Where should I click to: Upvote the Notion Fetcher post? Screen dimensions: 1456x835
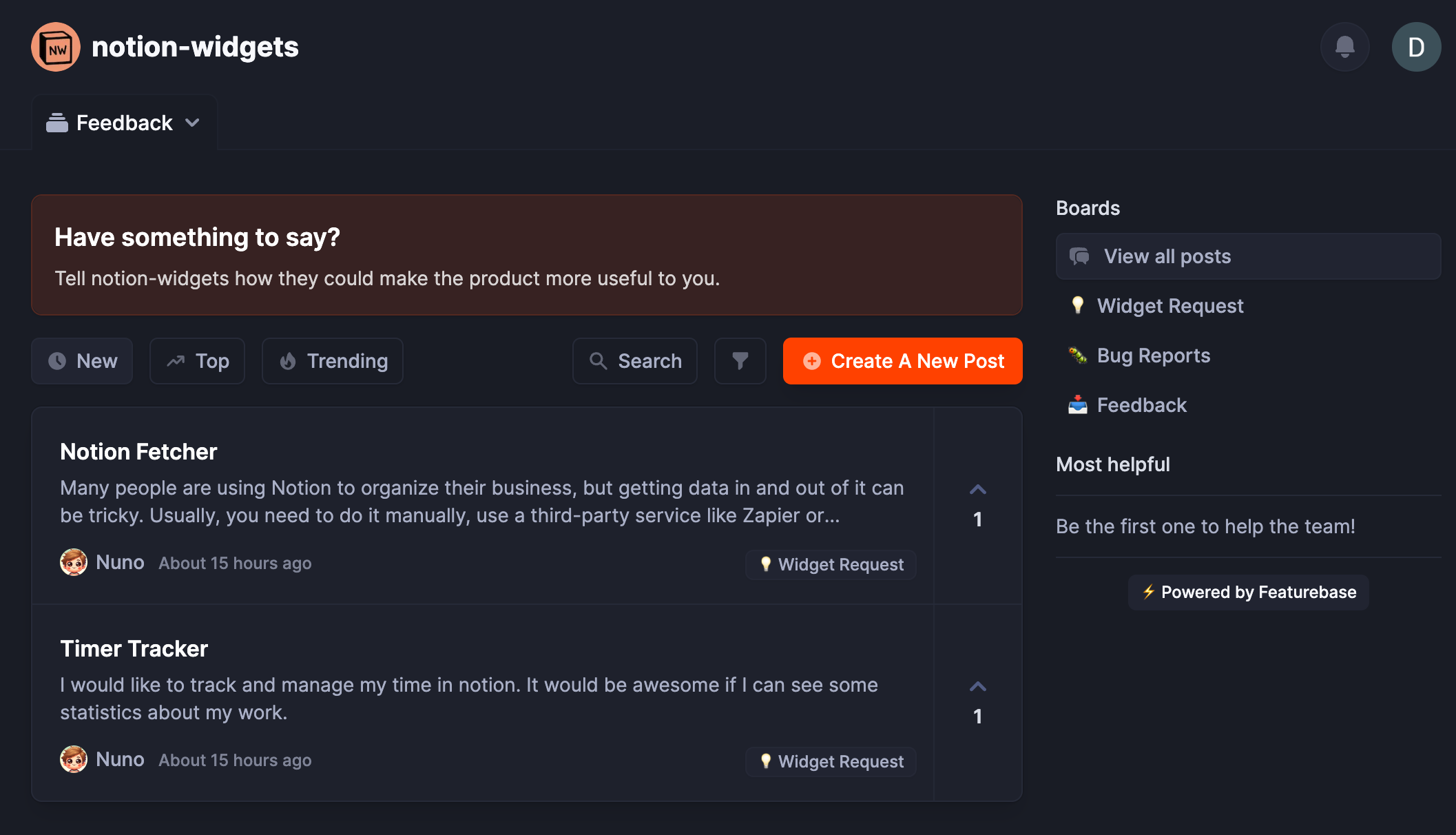coord(978,490)
